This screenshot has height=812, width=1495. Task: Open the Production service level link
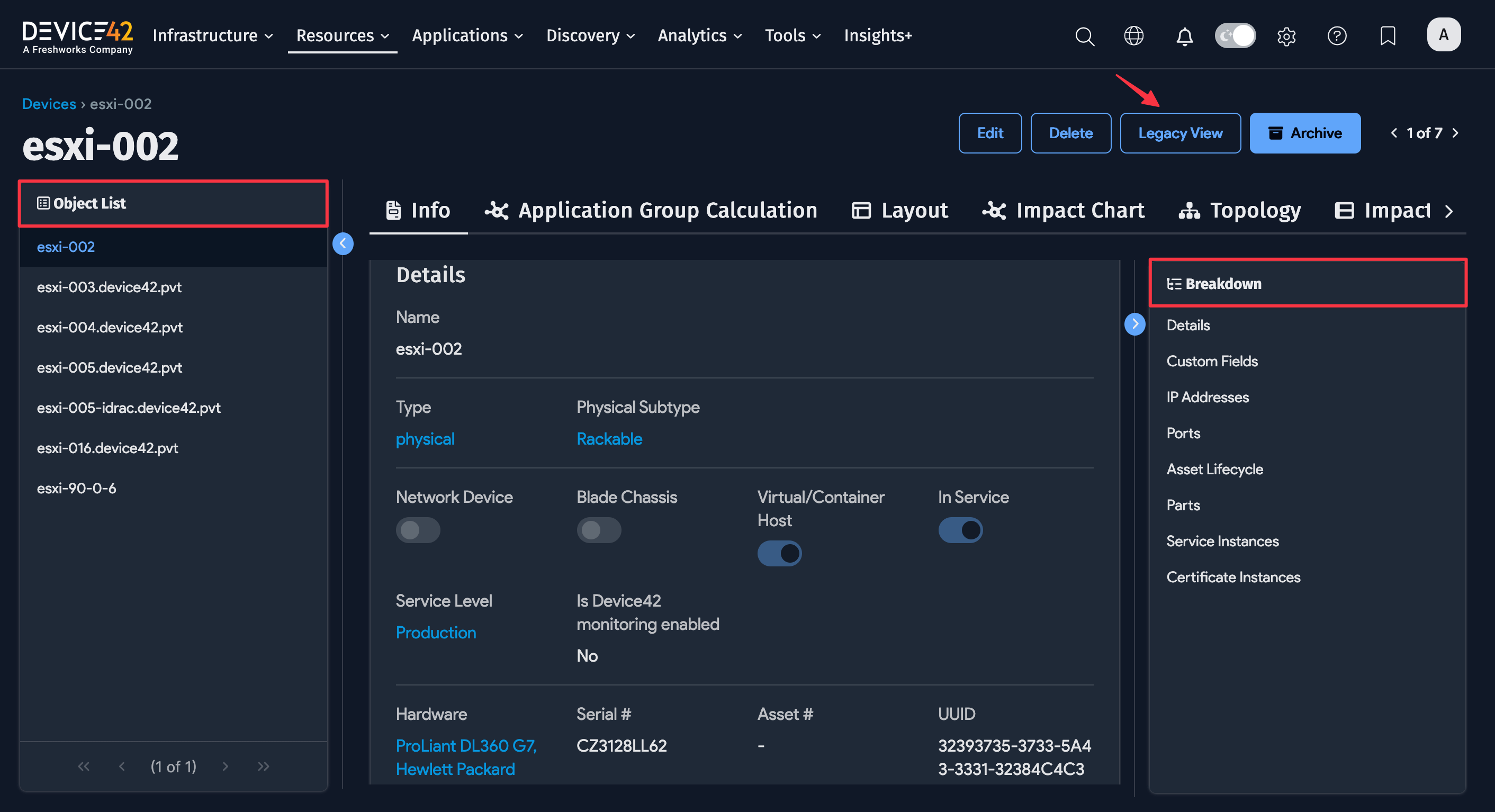[436, 632]
